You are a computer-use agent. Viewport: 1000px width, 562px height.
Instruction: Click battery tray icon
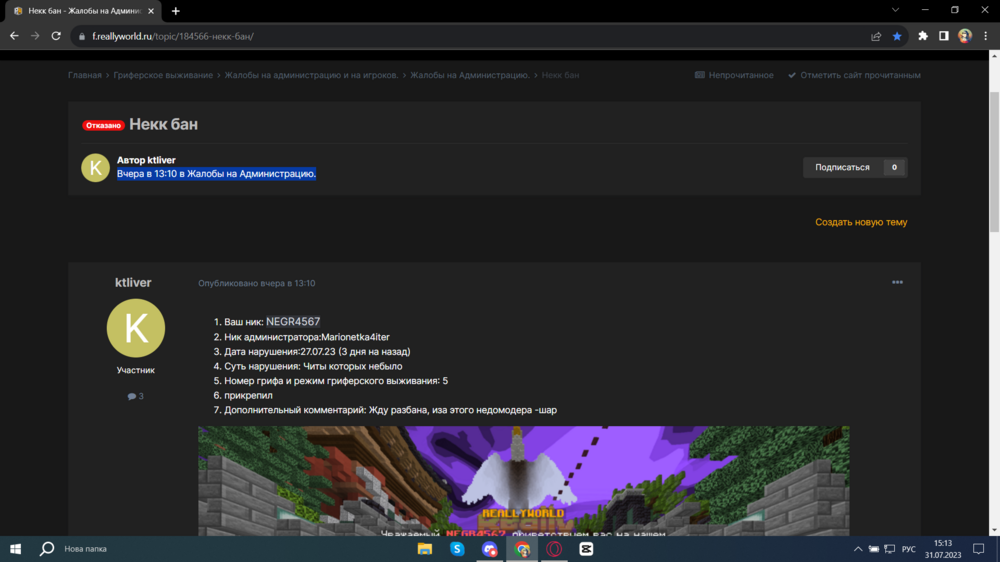[x=874, y=549]
